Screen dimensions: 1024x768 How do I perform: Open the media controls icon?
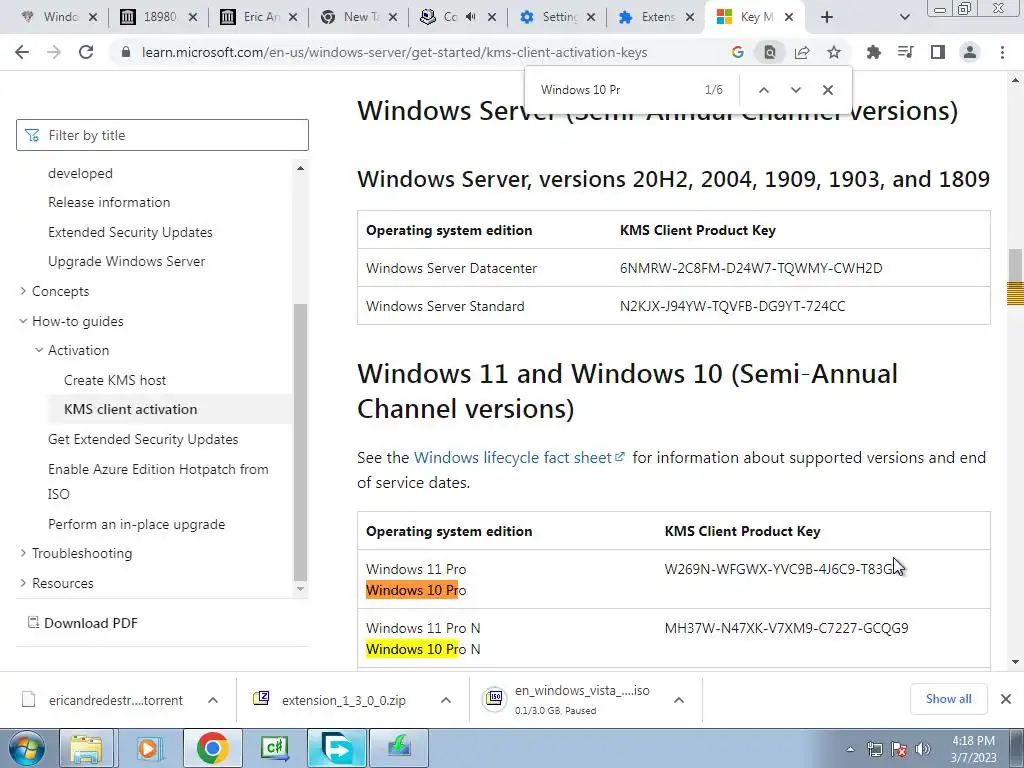coord(905,52)
